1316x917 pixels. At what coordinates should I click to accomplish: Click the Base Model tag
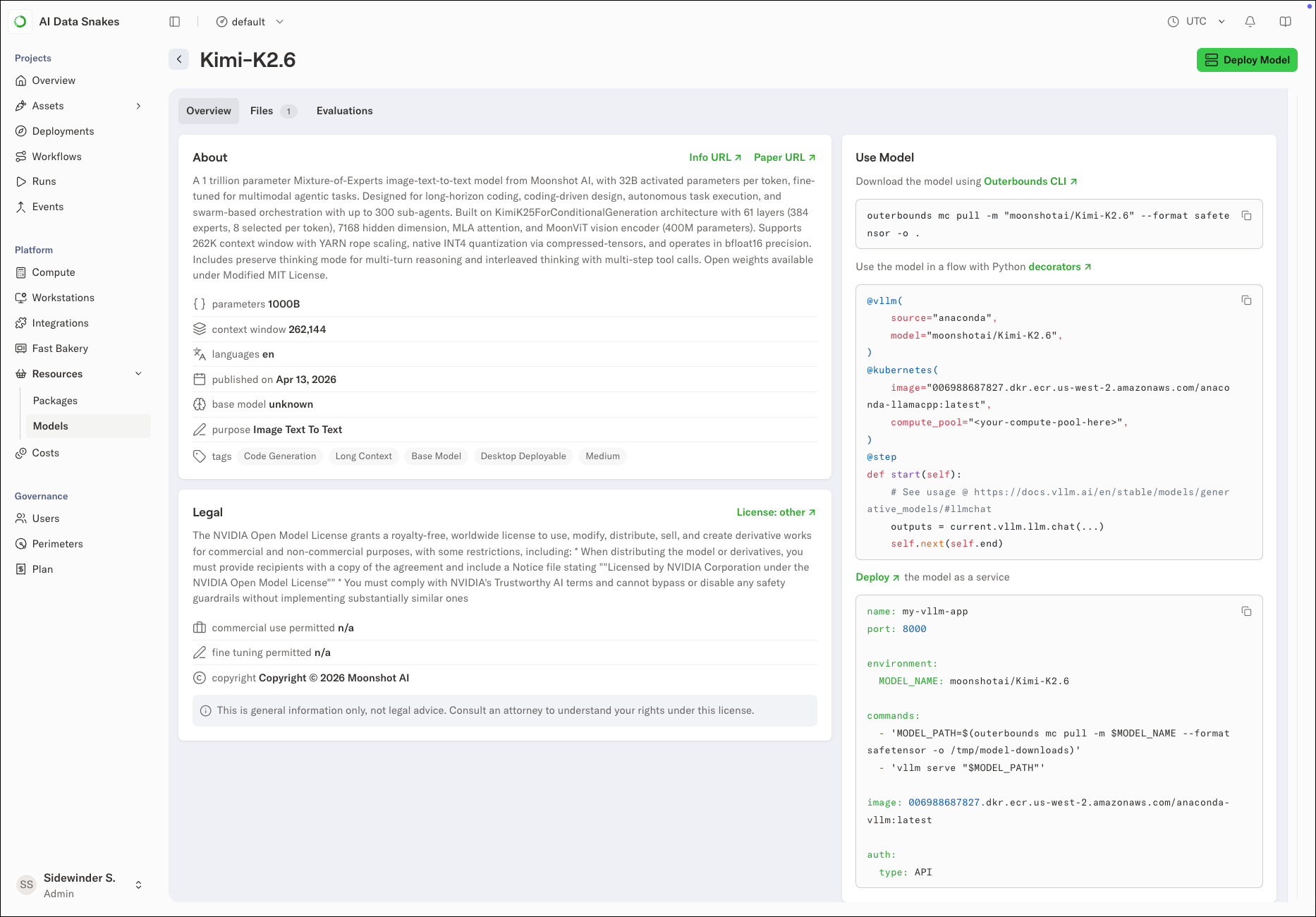pos(437,456)
